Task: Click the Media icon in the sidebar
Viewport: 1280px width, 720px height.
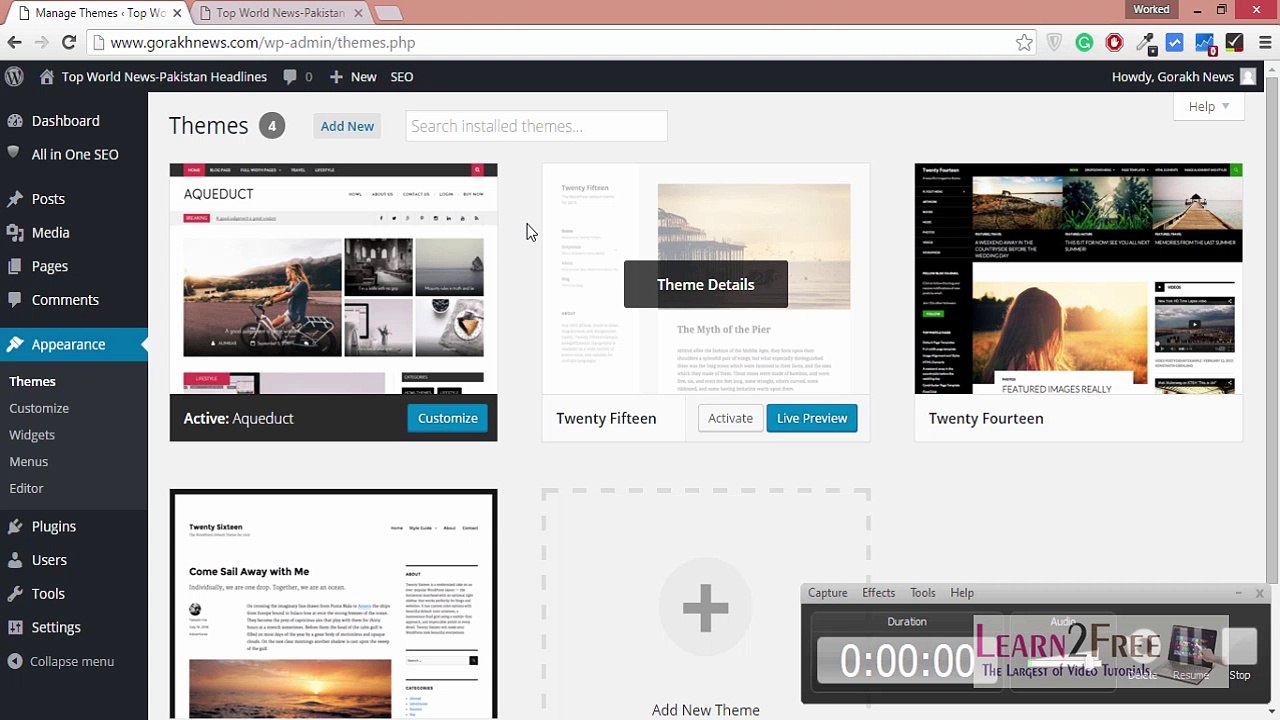Action: [x=15, y=233]
